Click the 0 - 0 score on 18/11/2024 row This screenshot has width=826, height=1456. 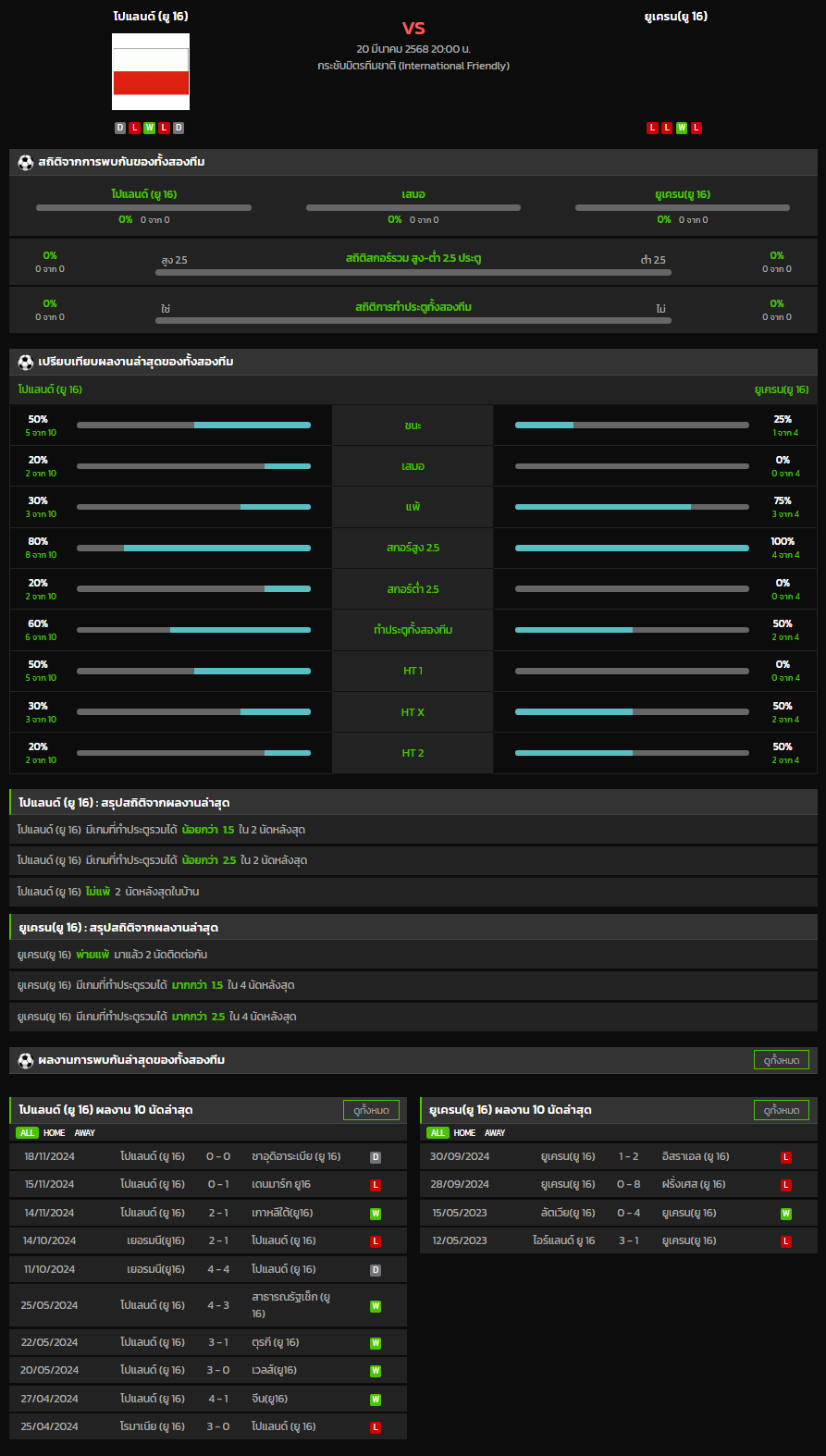pyautogui.click(x=218, y=1156)
